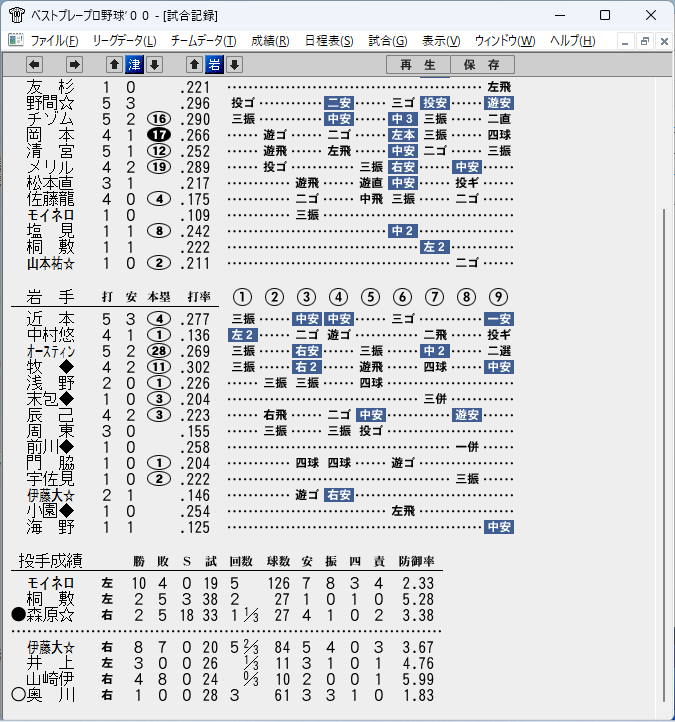Click the vertical scrollbar on the right

663,456
